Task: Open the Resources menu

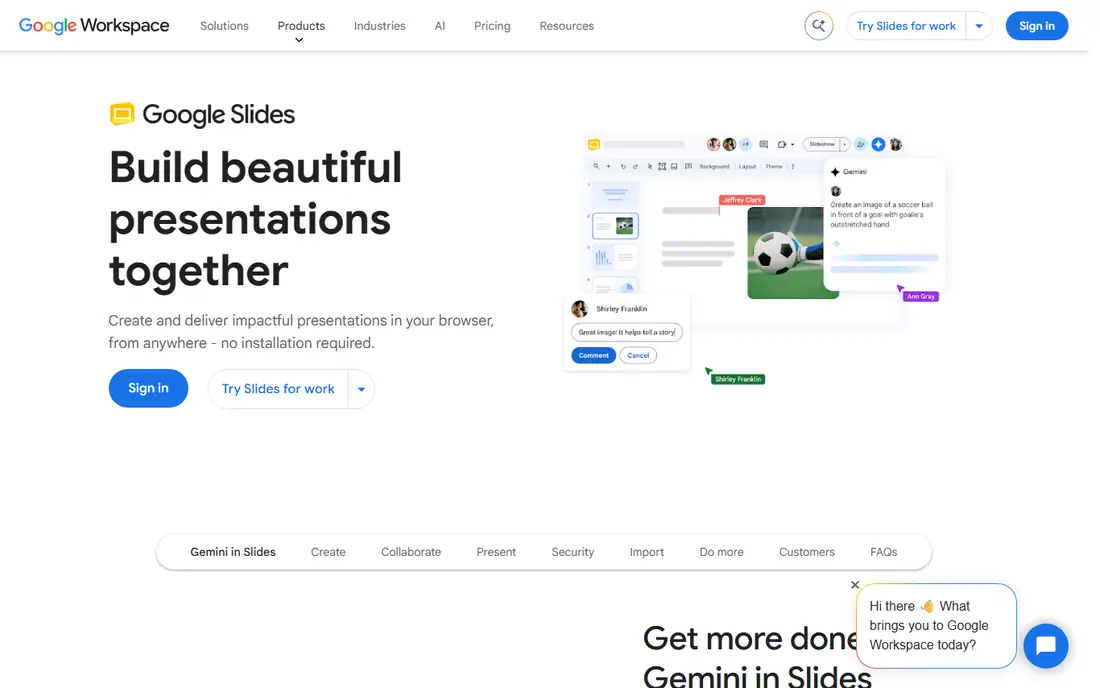Action: coord(567,26)
